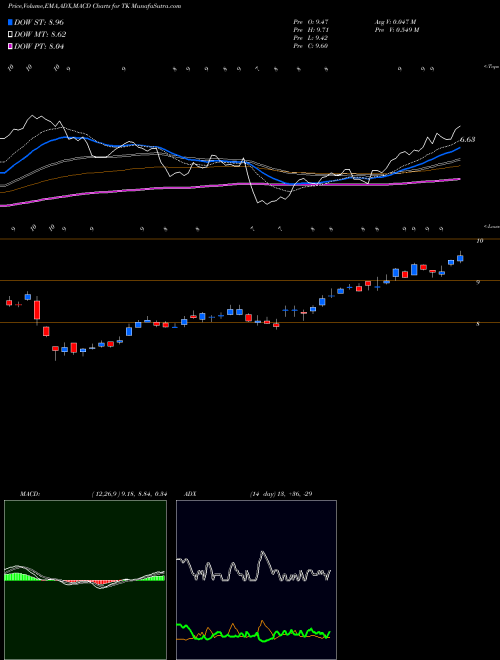500x660 pixels.
Task: Click the price axis label 10
Action: (x=479, y=241)
